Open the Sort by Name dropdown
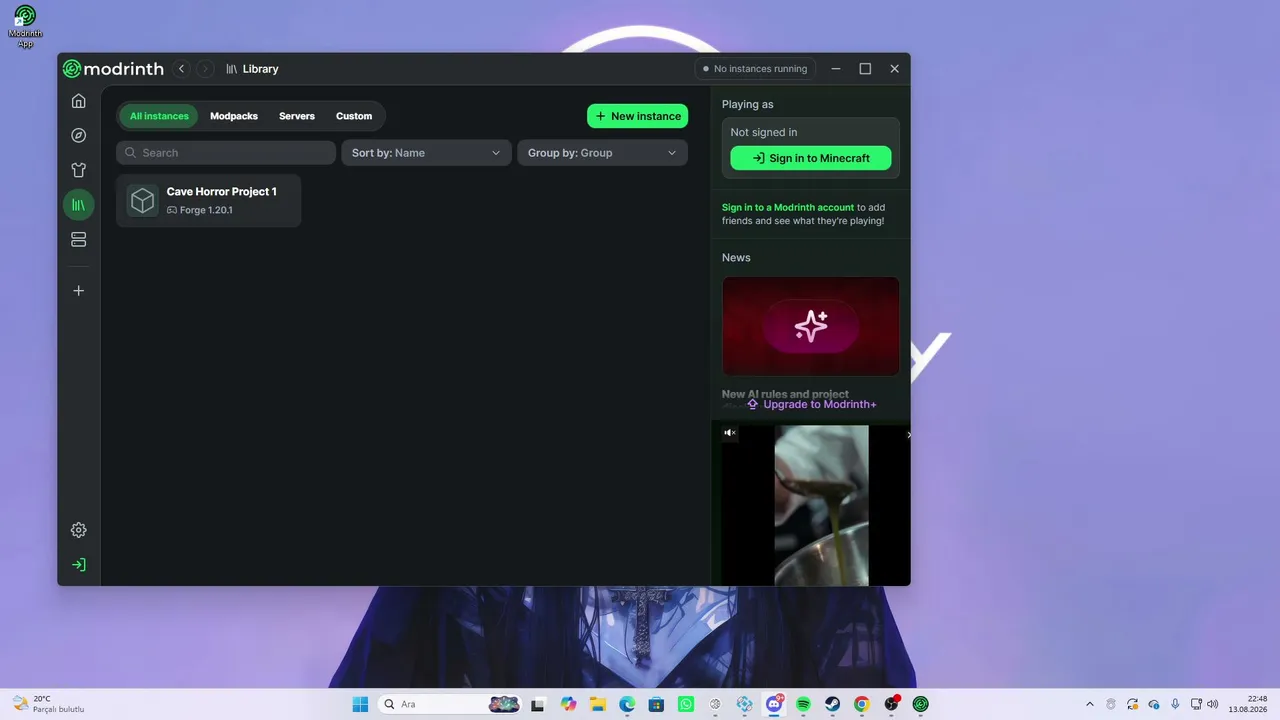The width and height of the screenshot is (1280, 720). coord(426,153)
